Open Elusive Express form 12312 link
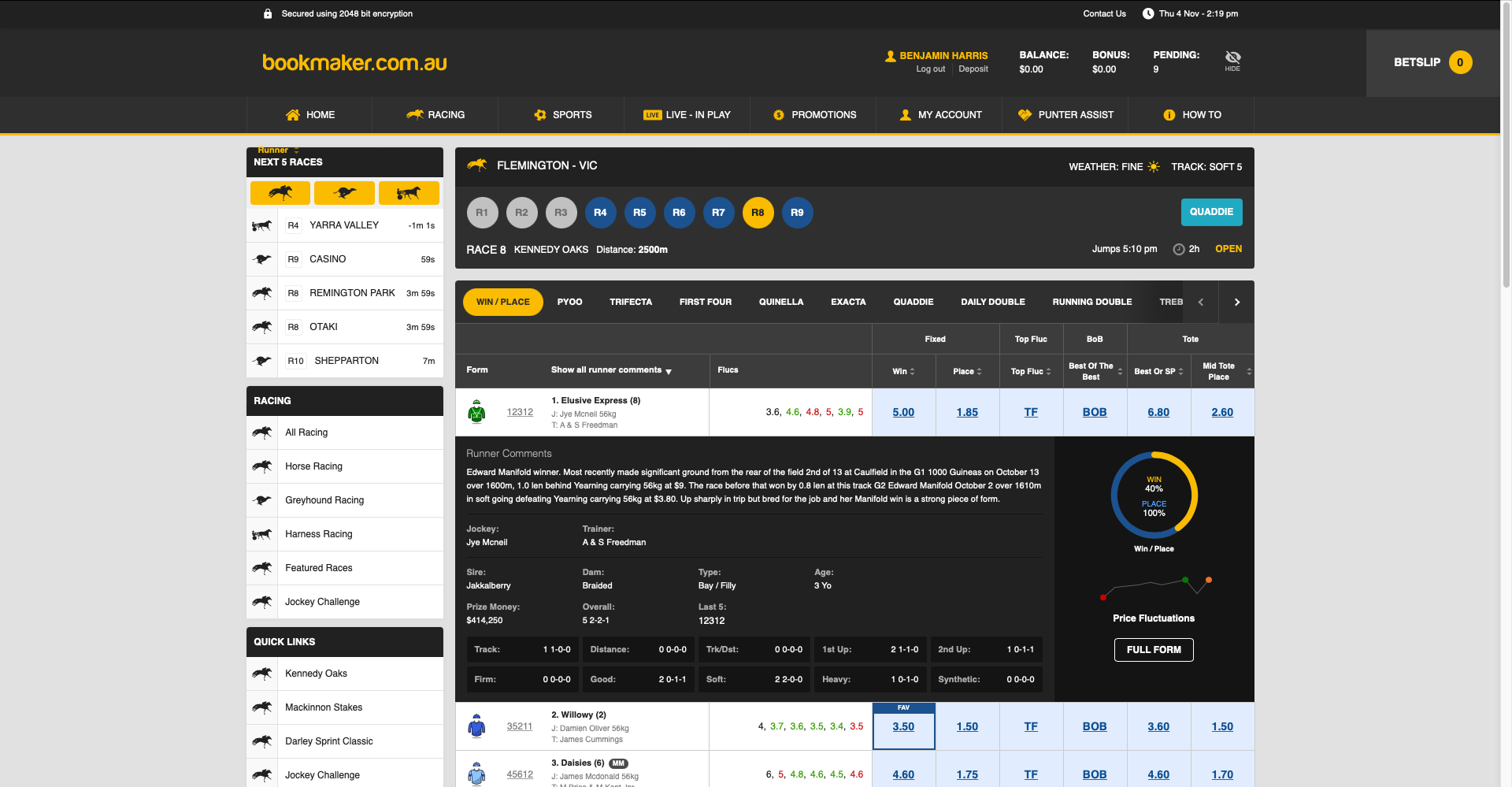This screenshot has height=787, width=1512. (520, 412)
